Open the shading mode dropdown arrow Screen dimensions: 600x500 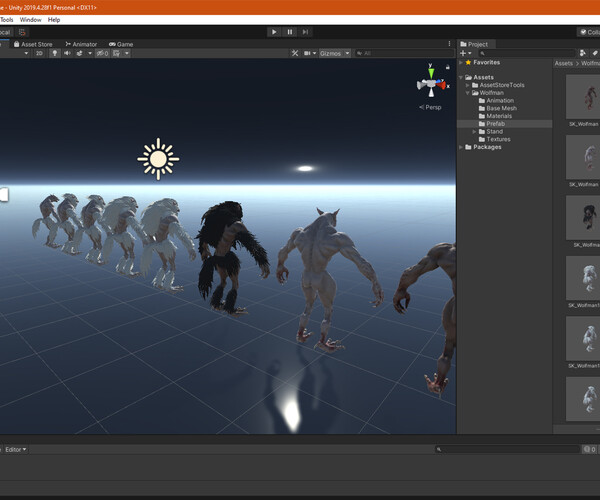(26, 53)
